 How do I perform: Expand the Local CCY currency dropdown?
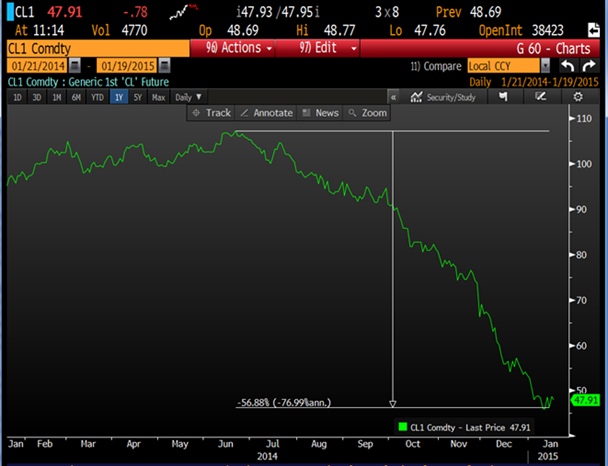[545, 65]
